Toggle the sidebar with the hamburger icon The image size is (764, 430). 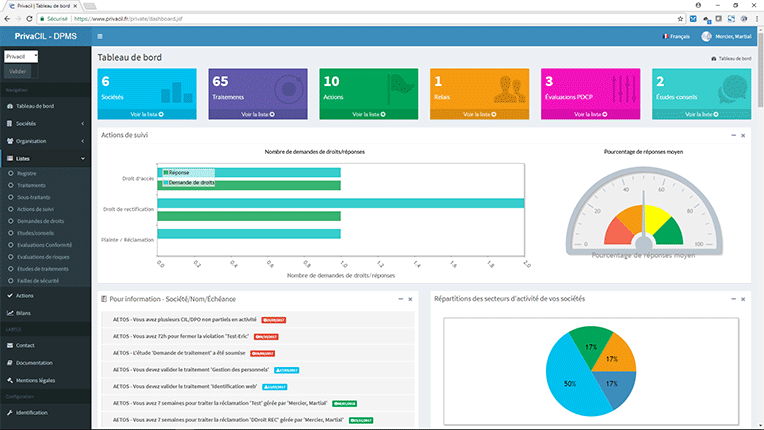click(x=99, y=37)
